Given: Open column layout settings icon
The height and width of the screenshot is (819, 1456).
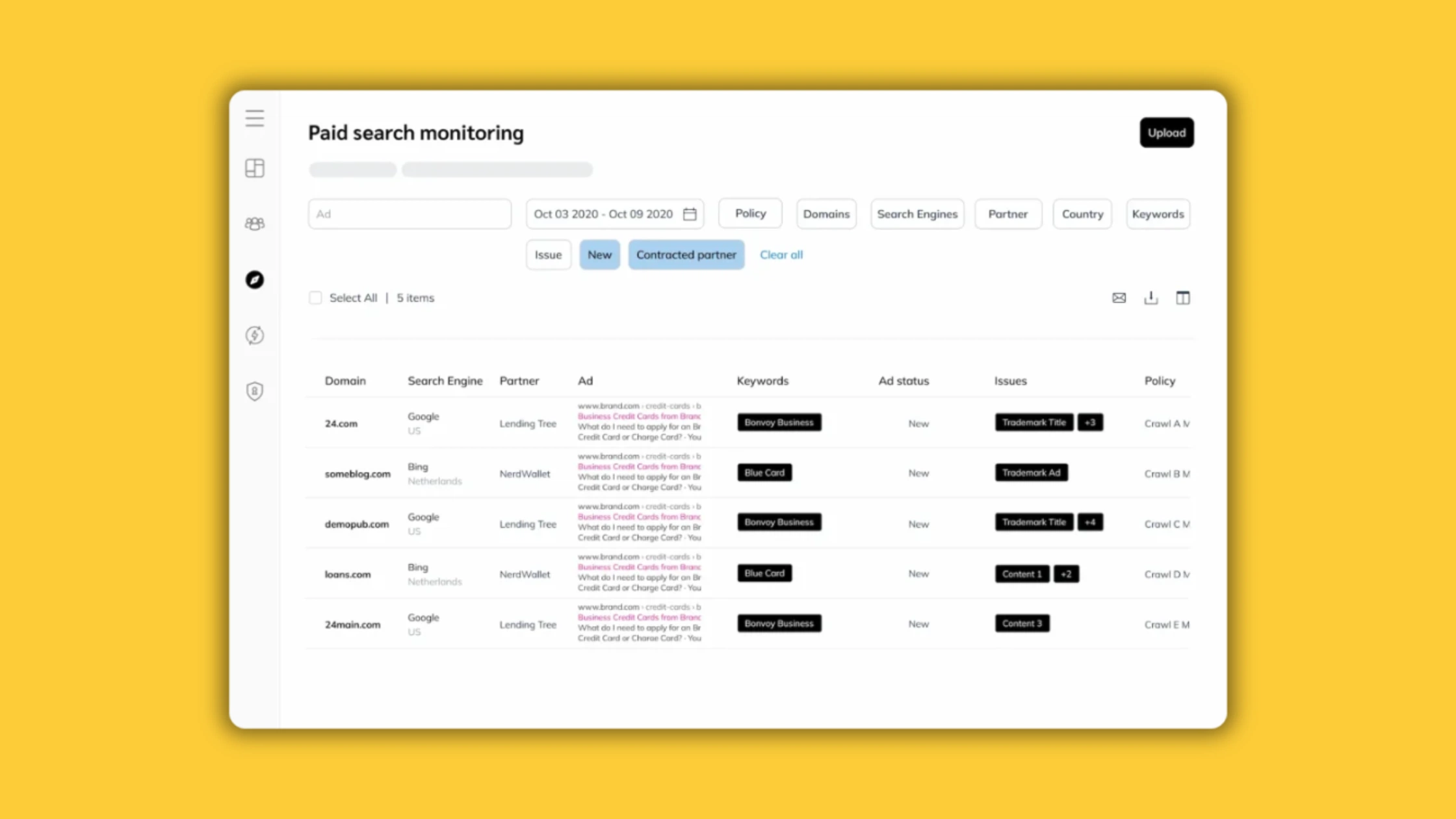Looking at the screenshot, I should [x=1183, y=298].
